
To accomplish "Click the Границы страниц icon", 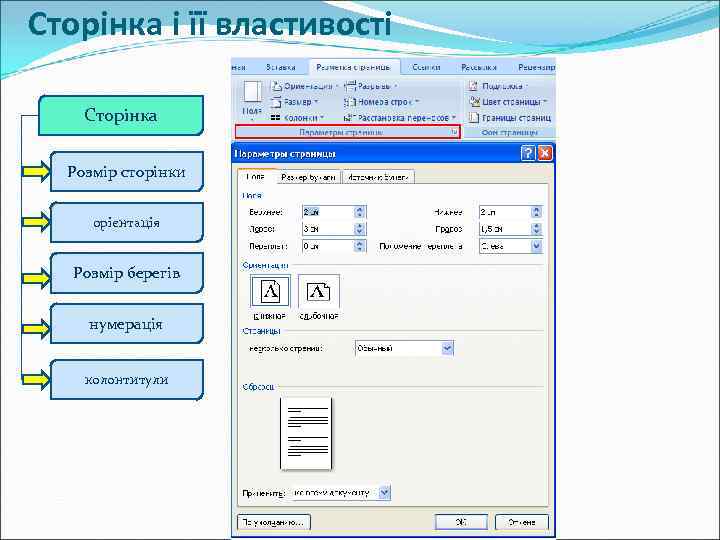I will point(473,118).
